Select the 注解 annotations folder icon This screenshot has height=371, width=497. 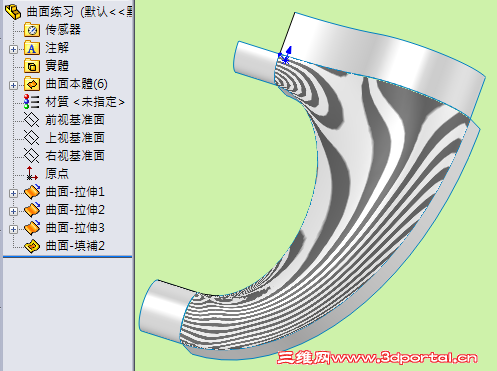(32, 48)
